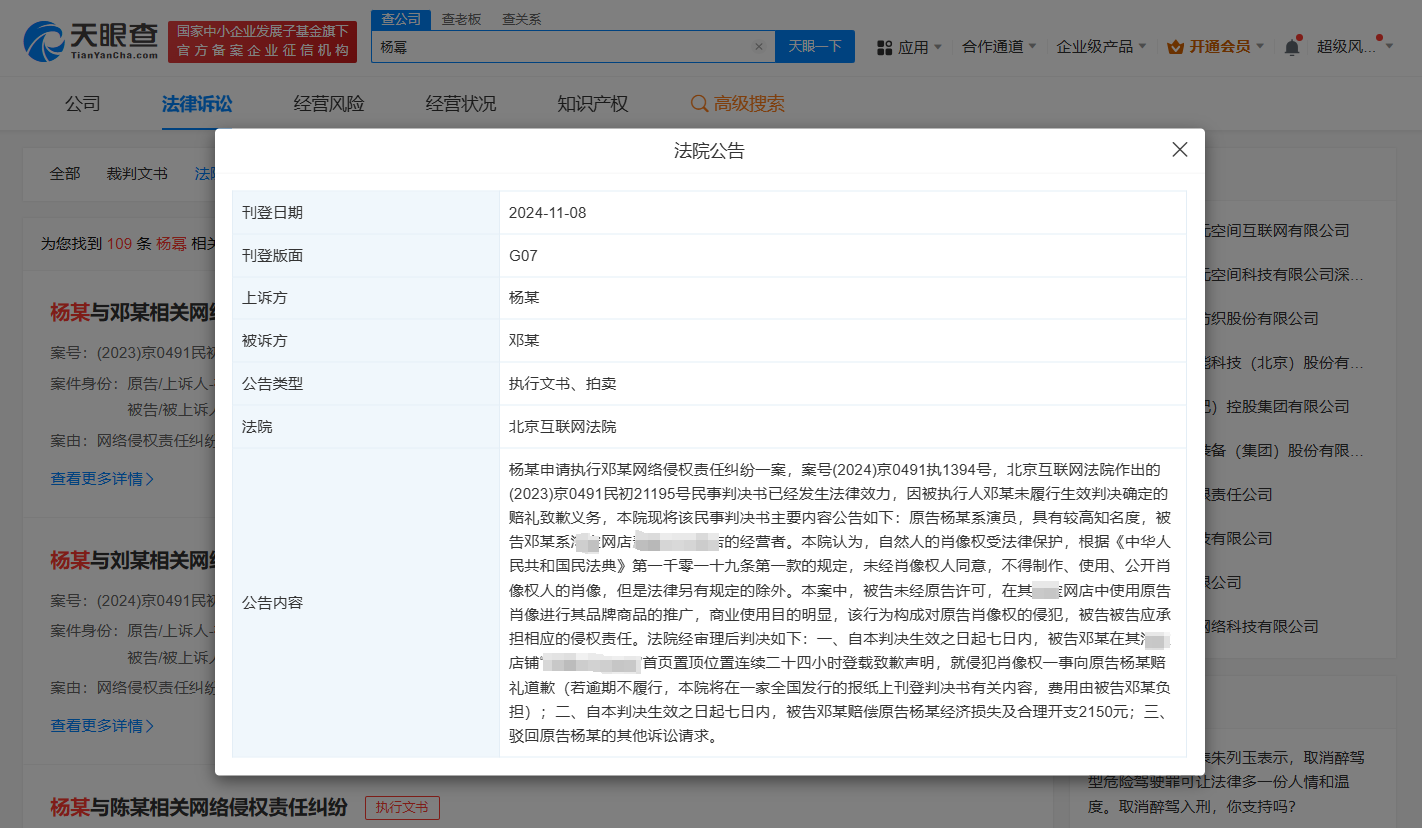The width and height of the screenshot is (1422, 828).
Task: Click the 开通会员 crown icon
Action: click(x=1175, y=47)
